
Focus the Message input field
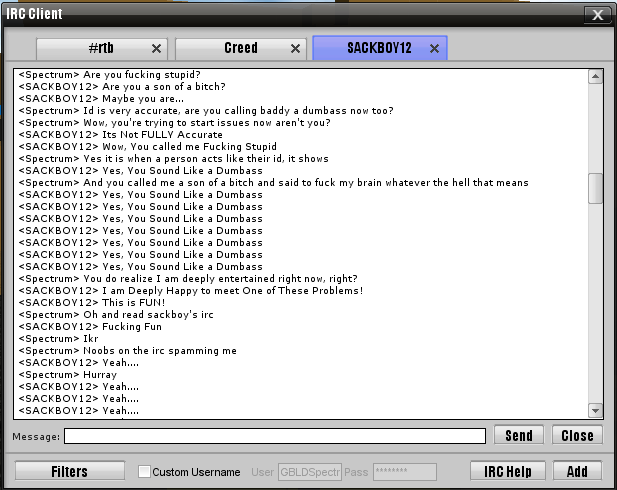(275, 436)
